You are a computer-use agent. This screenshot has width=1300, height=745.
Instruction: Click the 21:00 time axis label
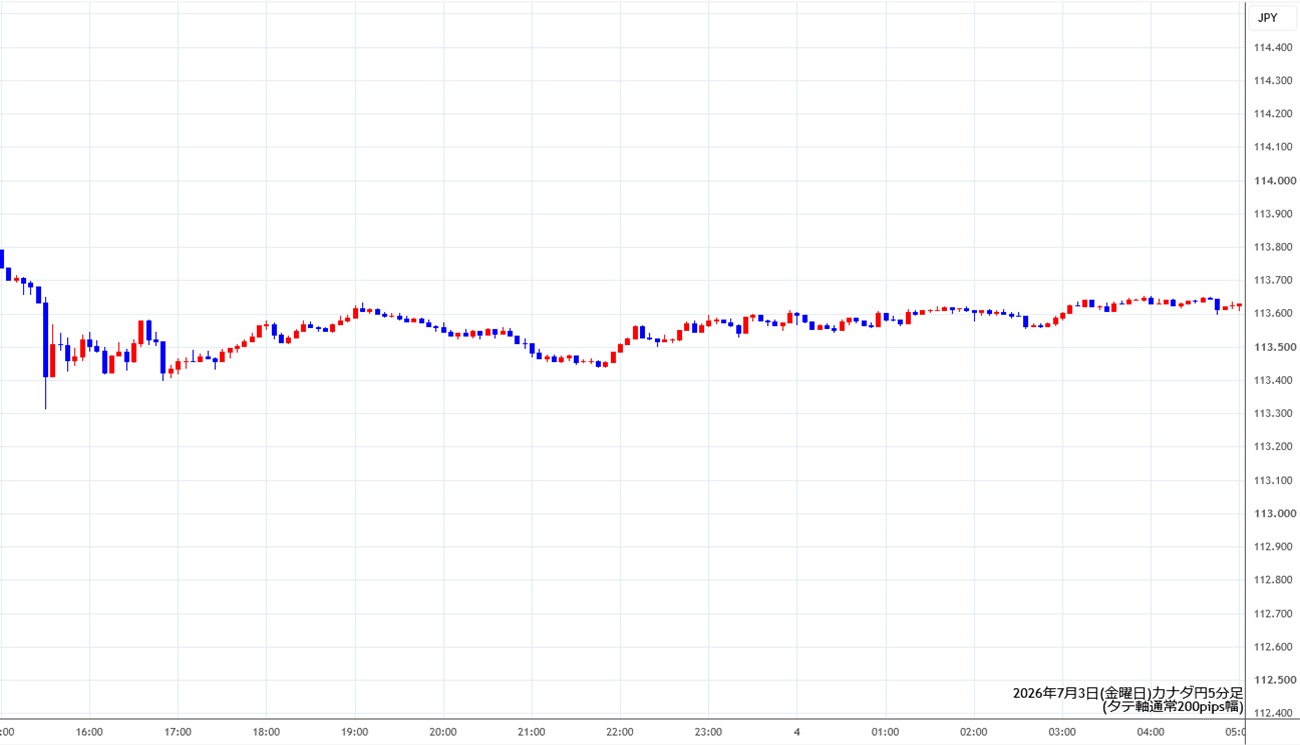click(531, 732)
